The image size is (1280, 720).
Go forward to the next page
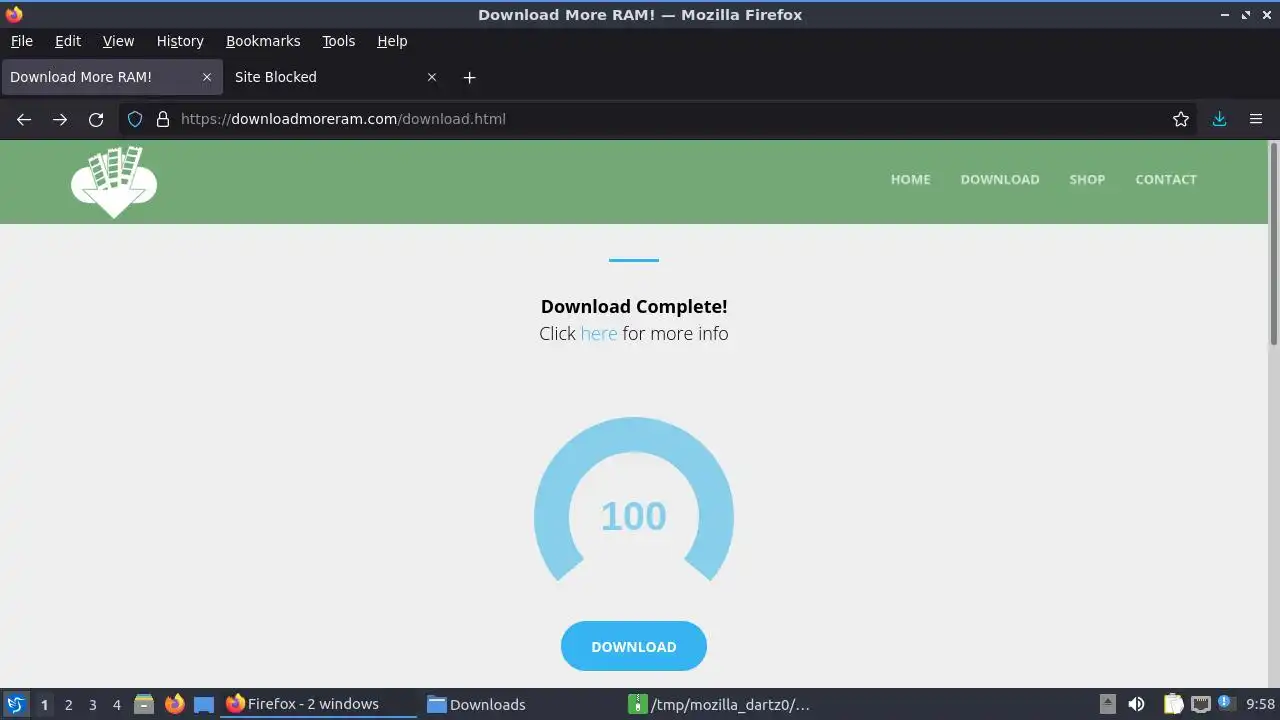click(x=60, y=119)
